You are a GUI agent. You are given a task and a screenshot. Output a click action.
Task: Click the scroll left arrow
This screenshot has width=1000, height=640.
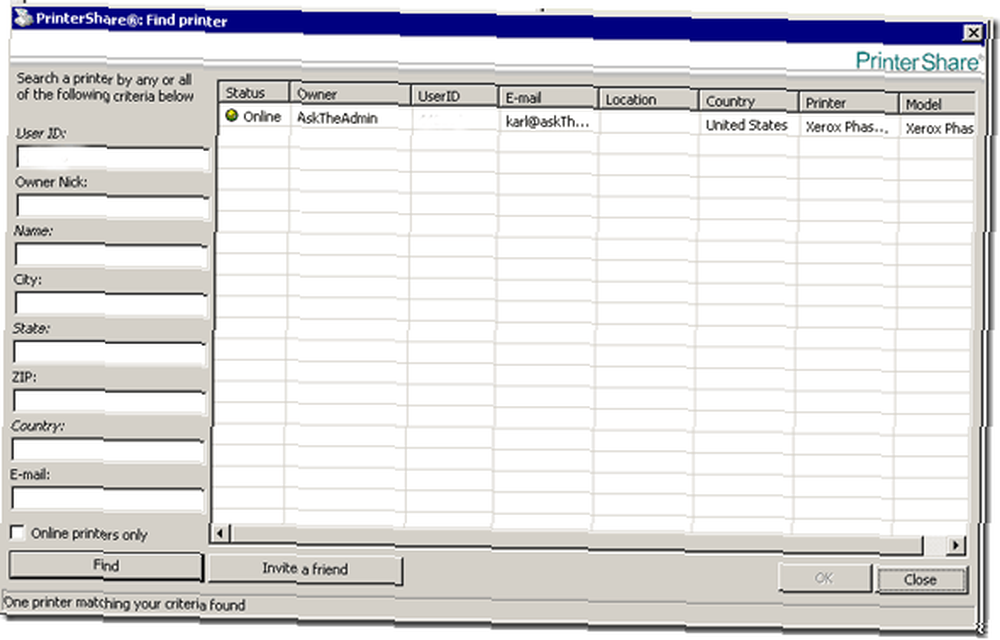(220, 532)
